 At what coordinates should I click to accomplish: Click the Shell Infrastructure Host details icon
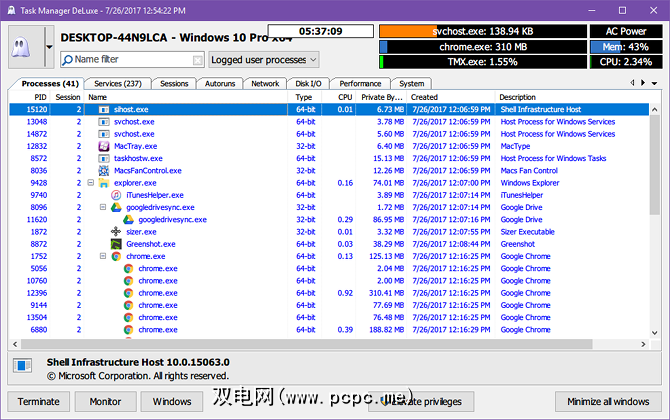click(22, 366)
